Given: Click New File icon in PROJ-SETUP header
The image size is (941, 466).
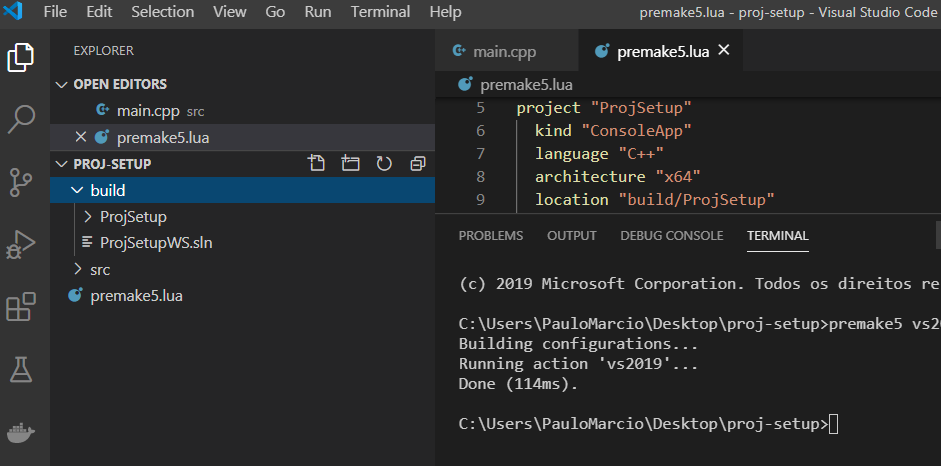Looking at the screenshot, I should coord(317,164).
